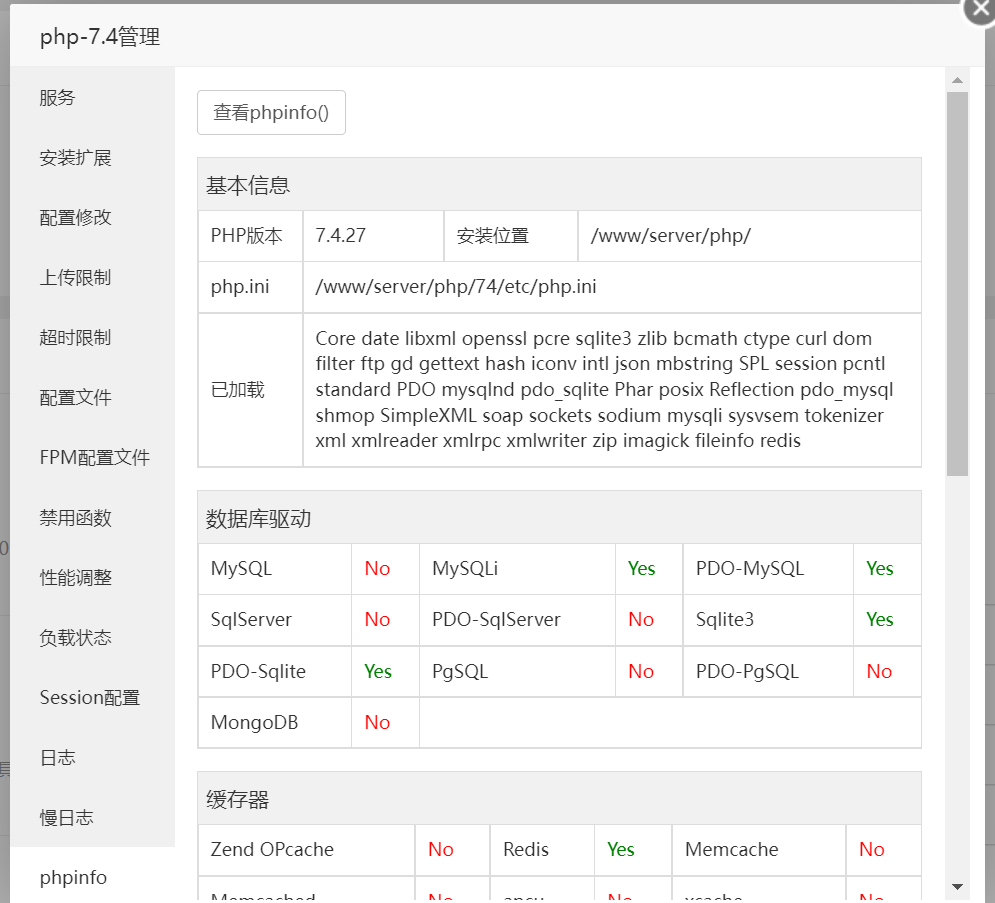Click the loaded extensions list text
The height and width of the screenshot is (903, 995).
point(604,390)
